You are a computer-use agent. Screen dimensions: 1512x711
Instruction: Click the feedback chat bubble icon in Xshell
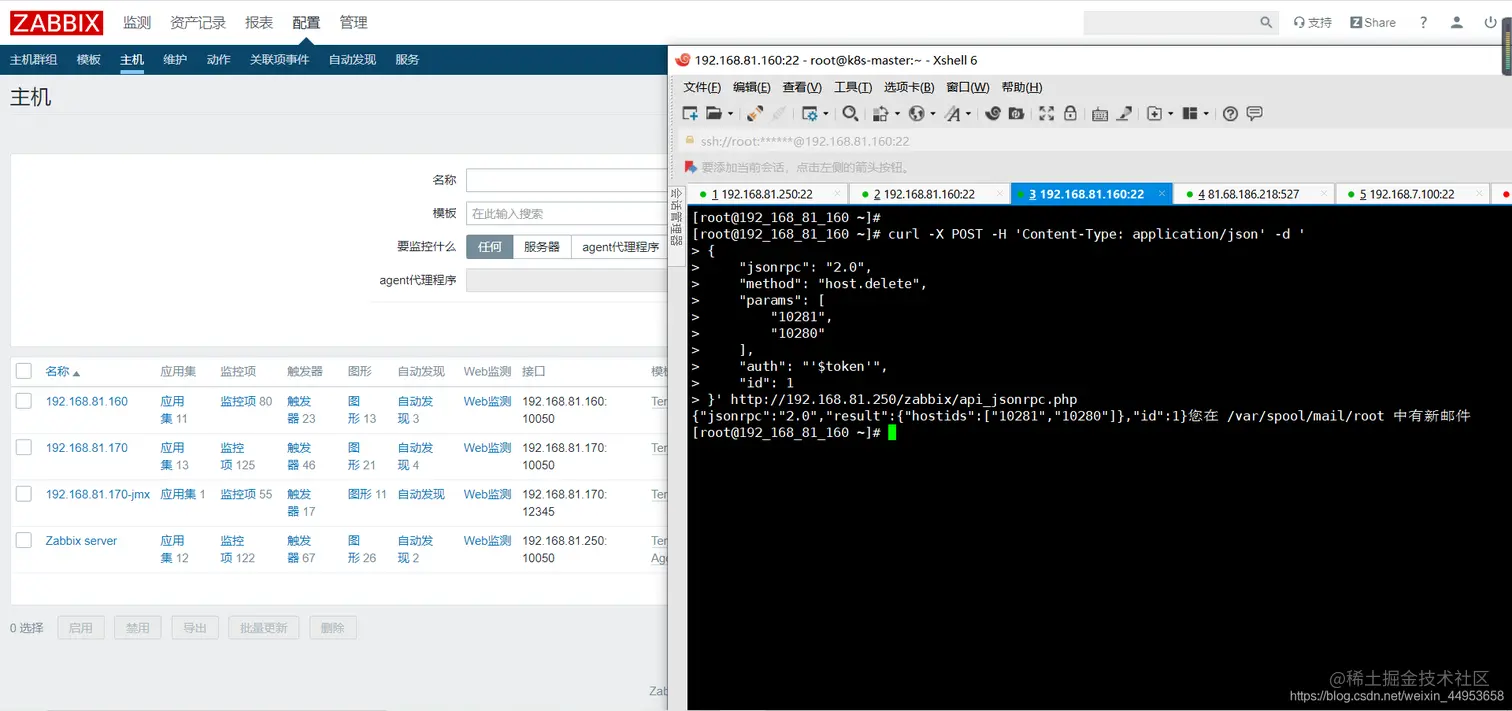tap(1255, 114)
